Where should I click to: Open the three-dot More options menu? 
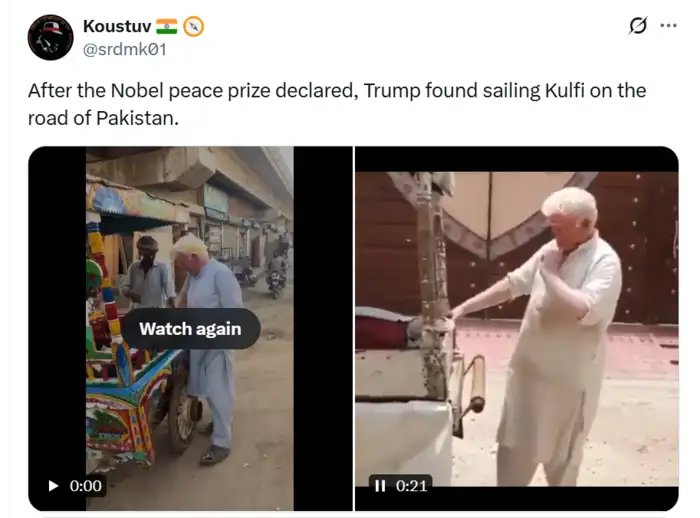668,26
